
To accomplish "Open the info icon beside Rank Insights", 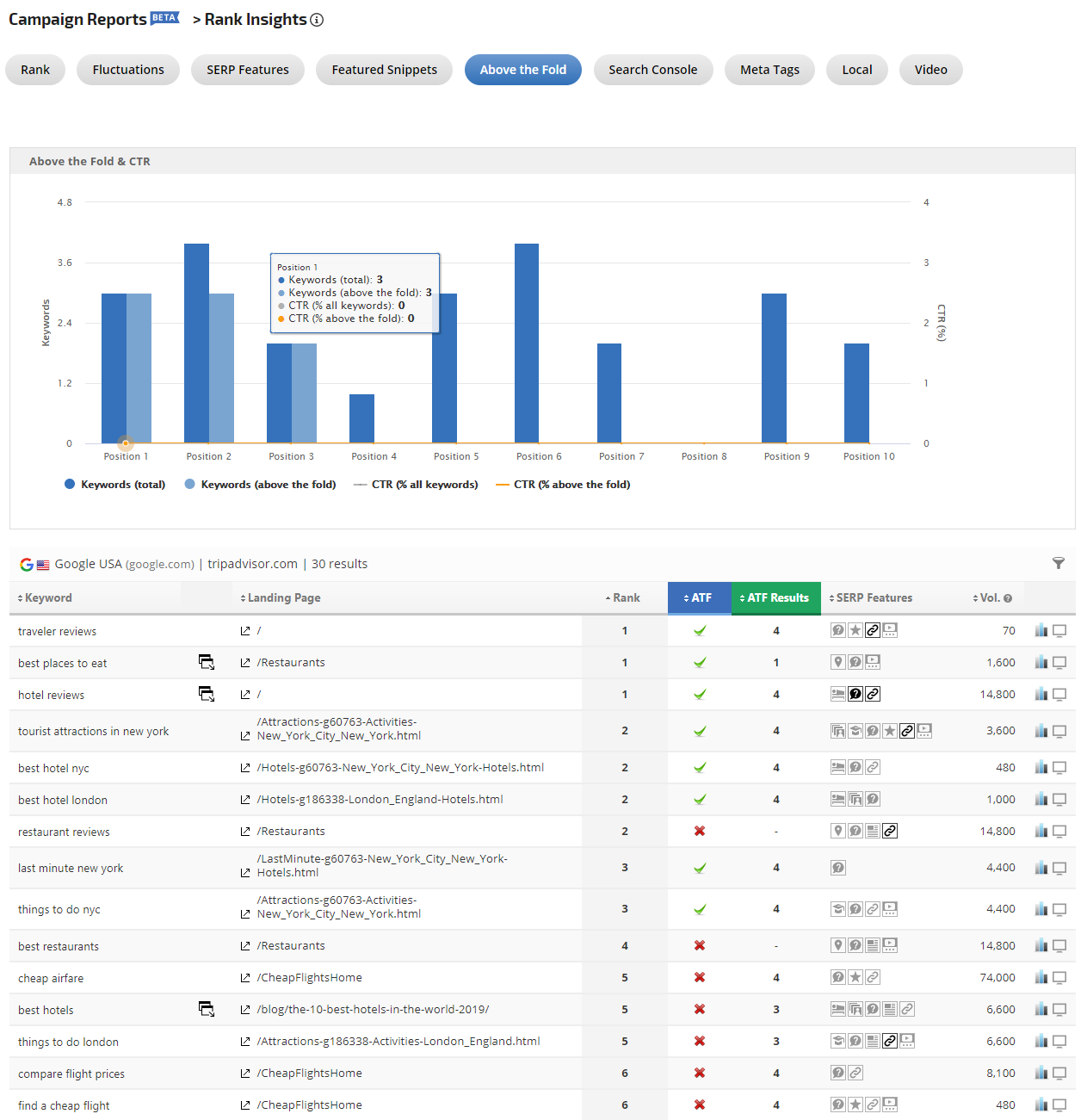I will coord(317,20).
